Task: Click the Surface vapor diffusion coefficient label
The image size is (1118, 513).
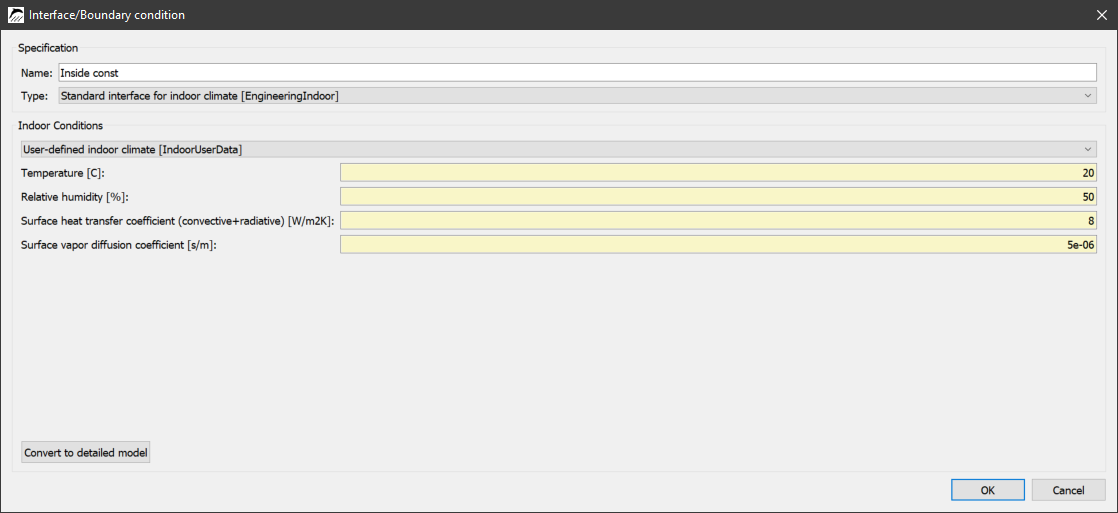Action: (x=118, y=246)
